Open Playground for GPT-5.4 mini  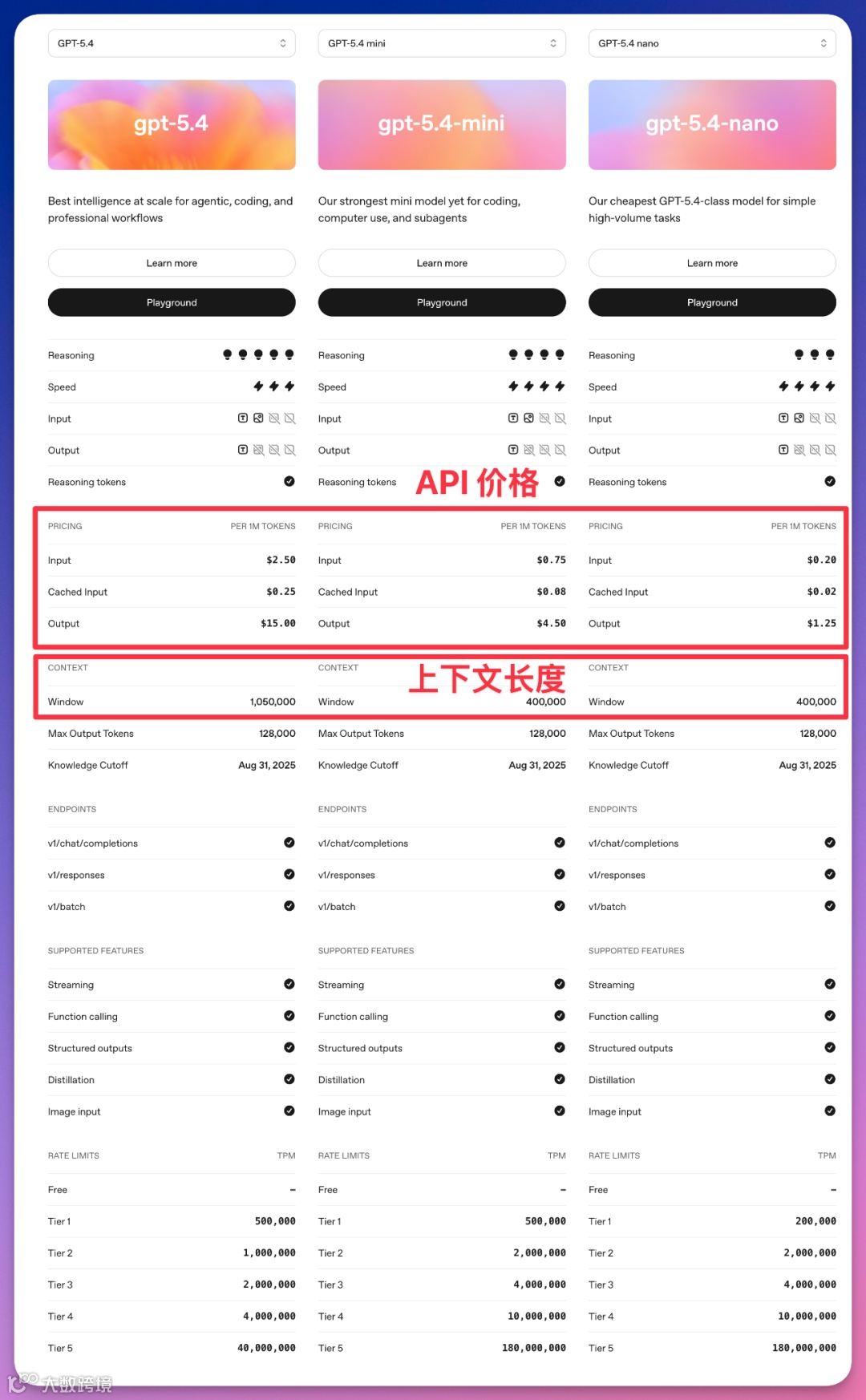(x=442, y=302)
